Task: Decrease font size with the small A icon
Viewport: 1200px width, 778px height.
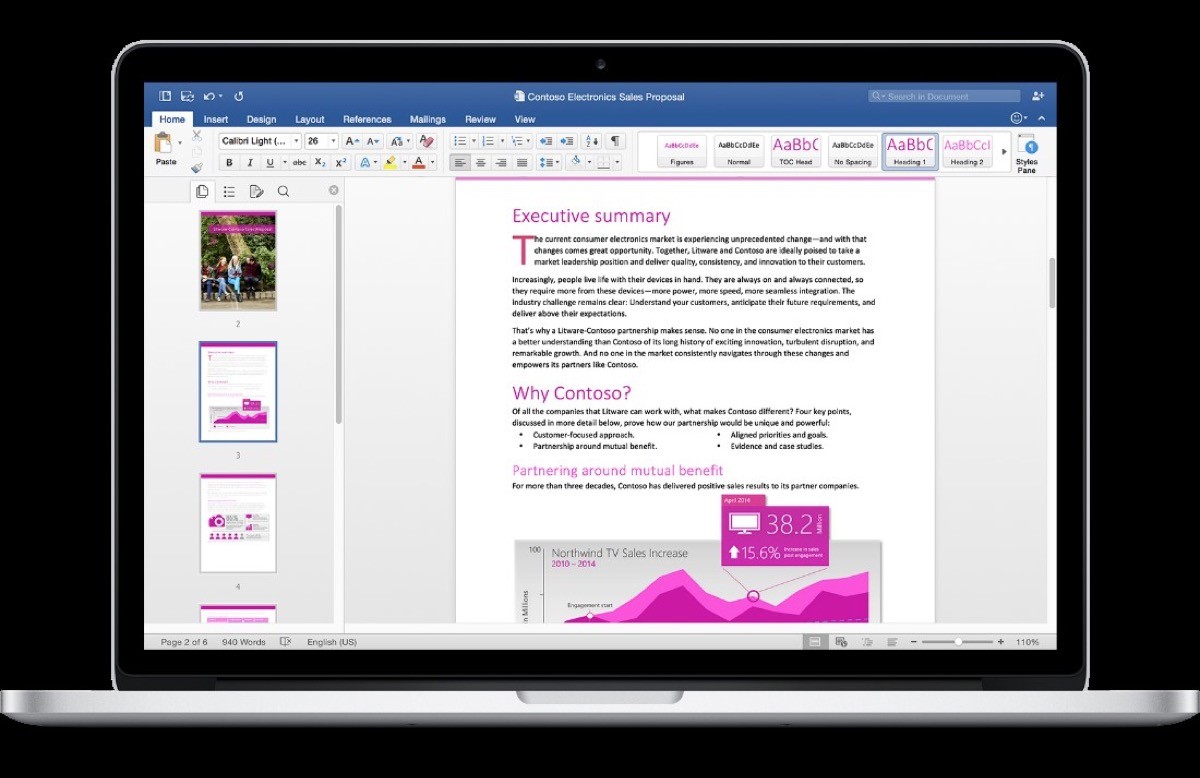Action: pos(373,141)
